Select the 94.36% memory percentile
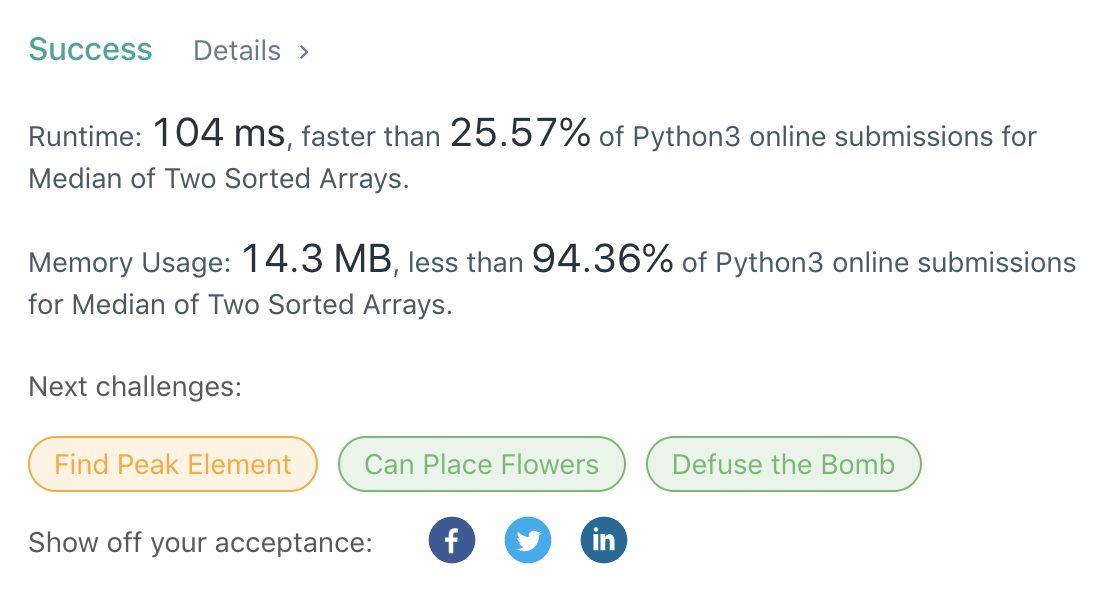This screenshot has height=594, width=1113. (x=602, y=260)
